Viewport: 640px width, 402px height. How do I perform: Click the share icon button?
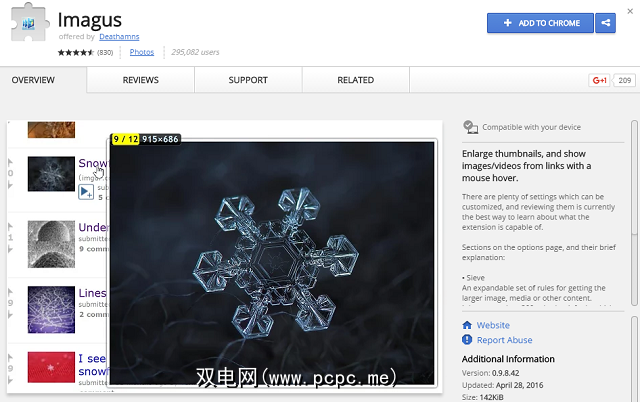click(605, 23)
